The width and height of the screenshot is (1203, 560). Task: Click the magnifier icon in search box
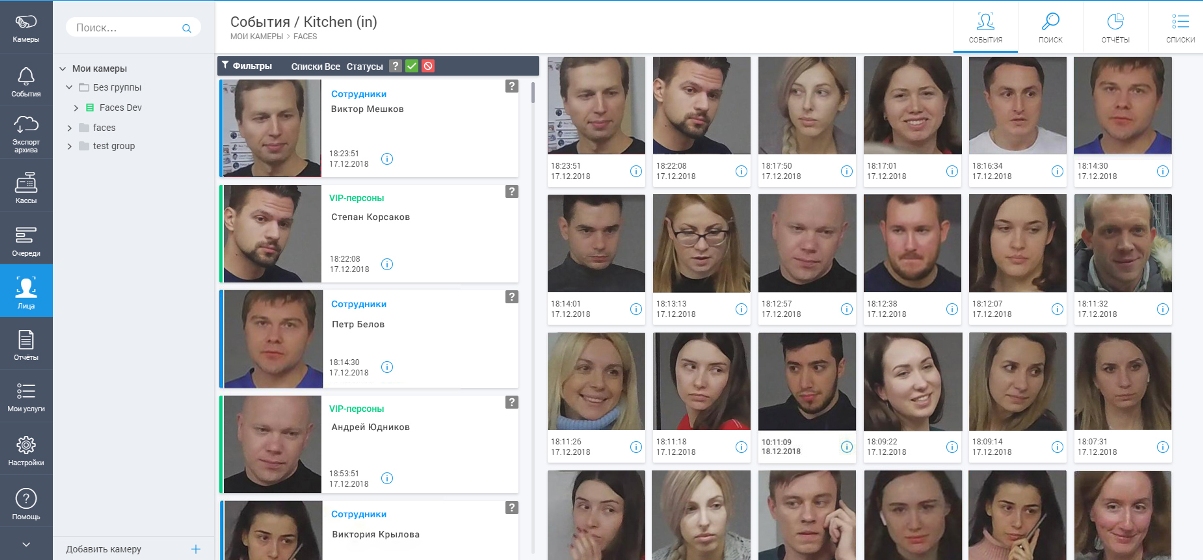(186, 29)
